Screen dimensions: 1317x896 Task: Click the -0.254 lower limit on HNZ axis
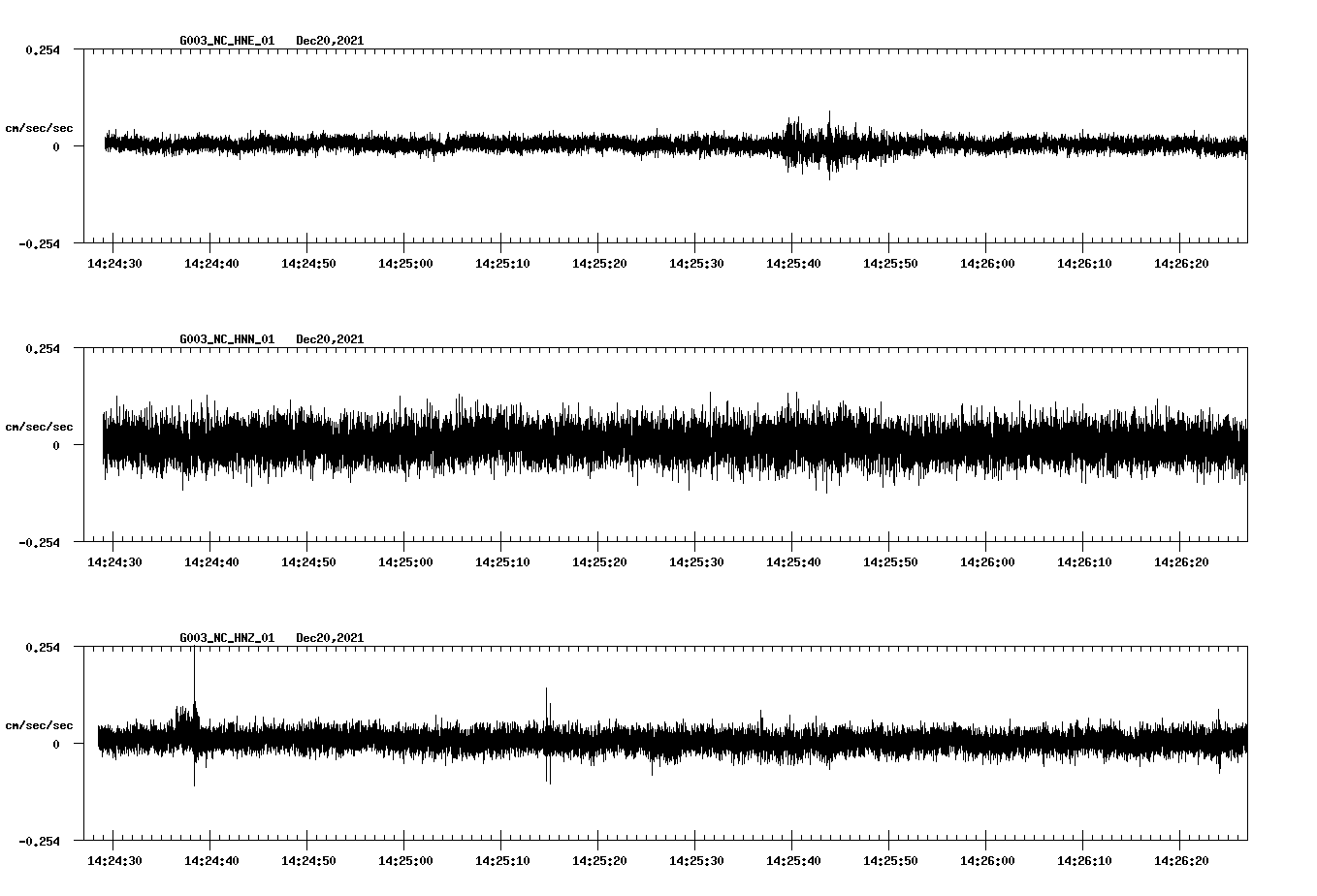click(39, 841)
